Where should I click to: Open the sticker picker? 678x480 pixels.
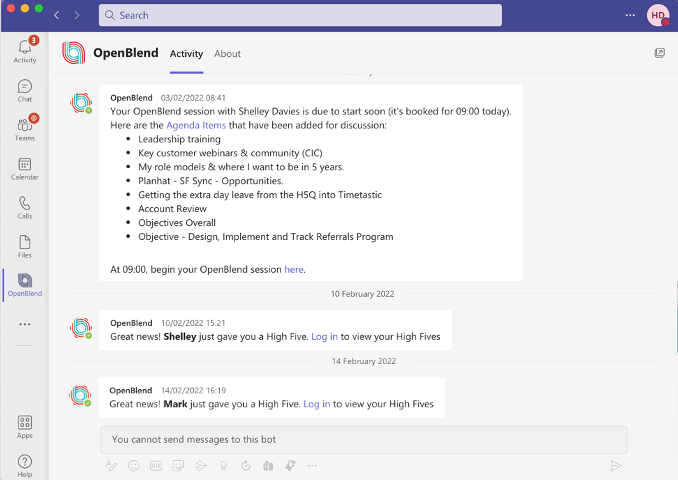178,465
